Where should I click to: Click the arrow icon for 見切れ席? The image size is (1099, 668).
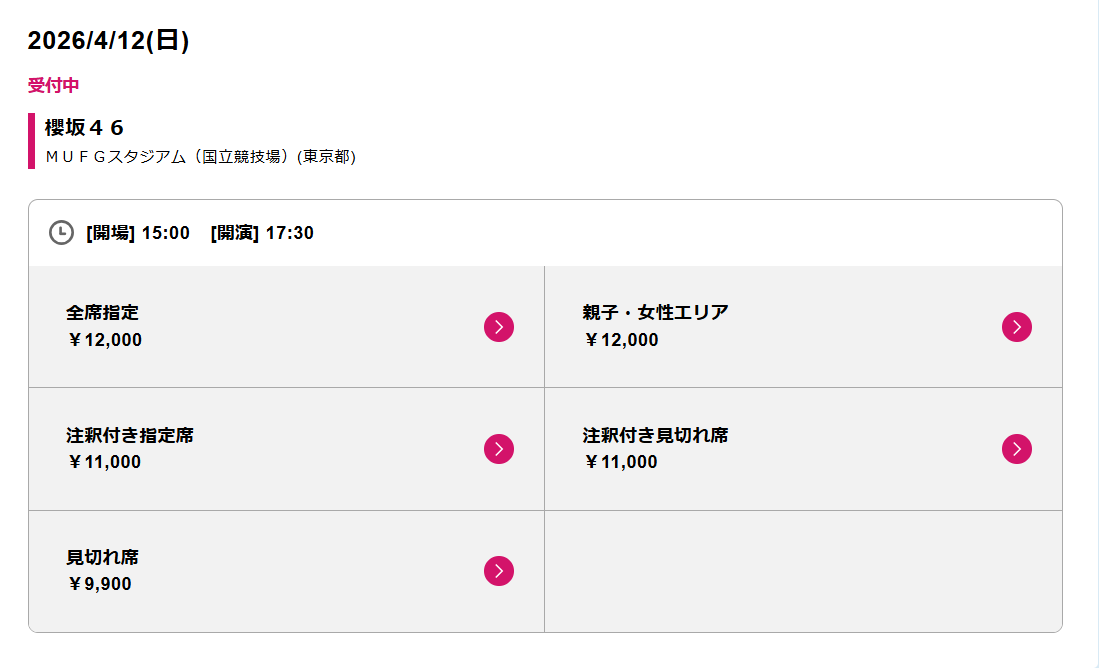pos(499,571)
